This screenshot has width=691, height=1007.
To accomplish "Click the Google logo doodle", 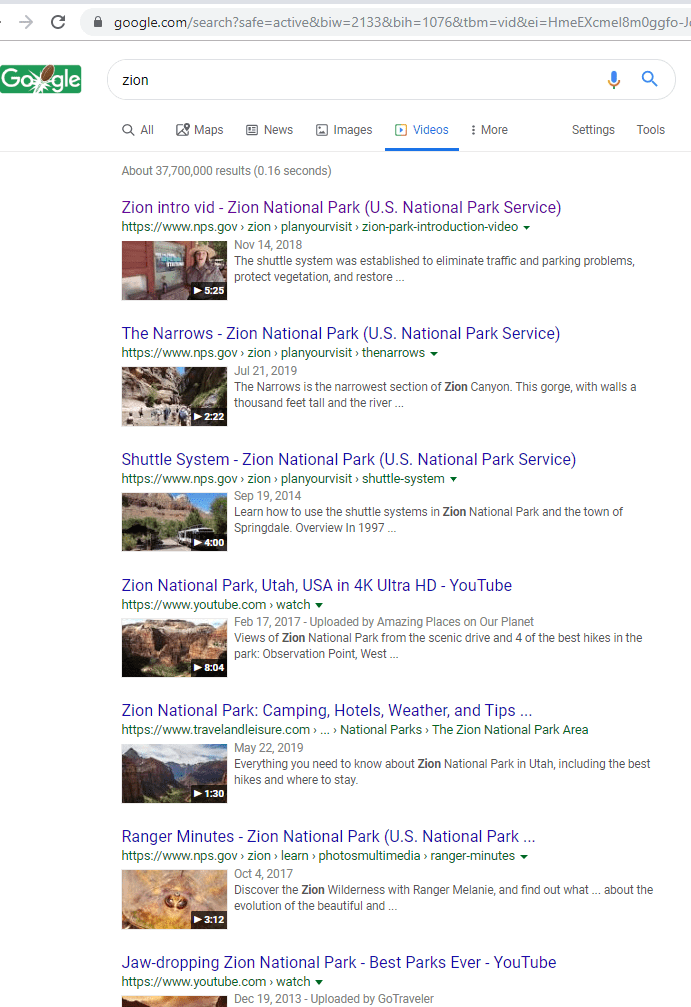I will pyautogui.click(x=41, y=80).
